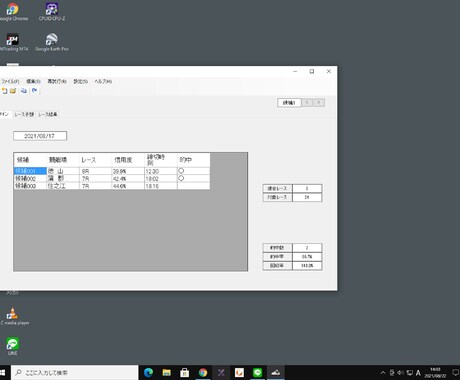Select the 候補002 table cell
Screen dimensions: 460x380
(x=30, y=179)
